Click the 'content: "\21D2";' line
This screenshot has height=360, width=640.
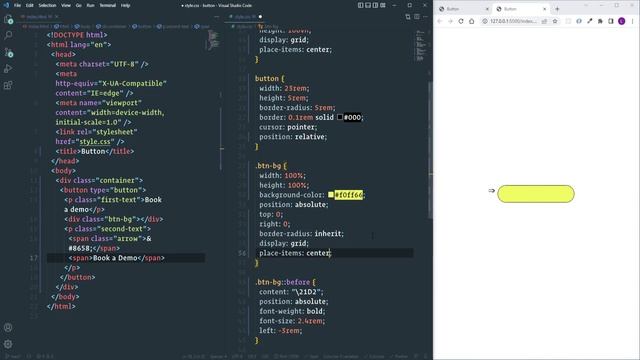tap(291, 292)
